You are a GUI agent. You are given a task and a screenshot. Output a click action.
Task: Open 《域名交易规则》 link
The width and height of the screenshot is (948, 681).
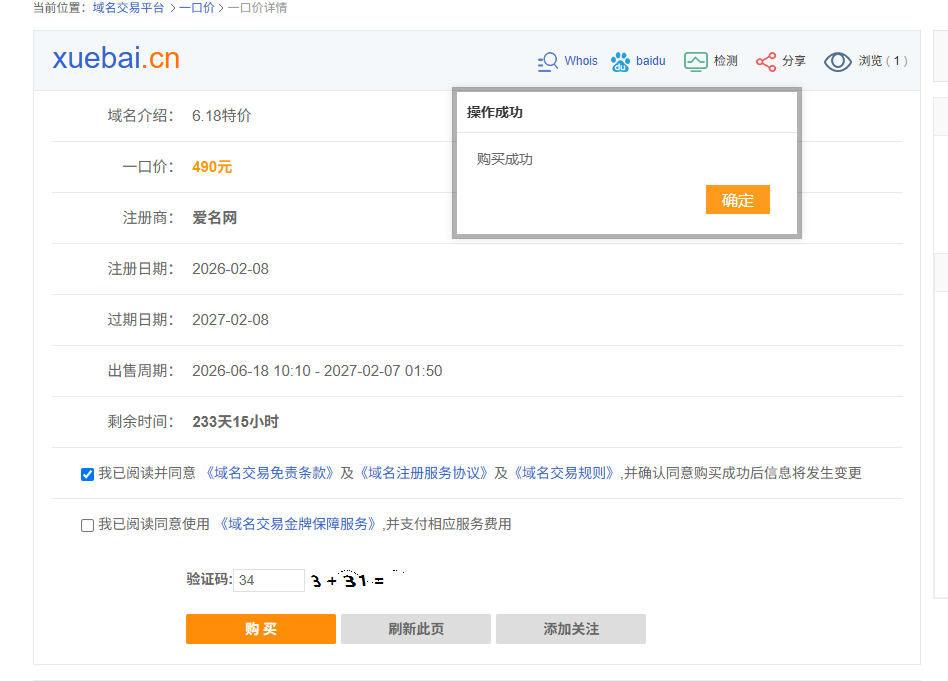point(564,473)
